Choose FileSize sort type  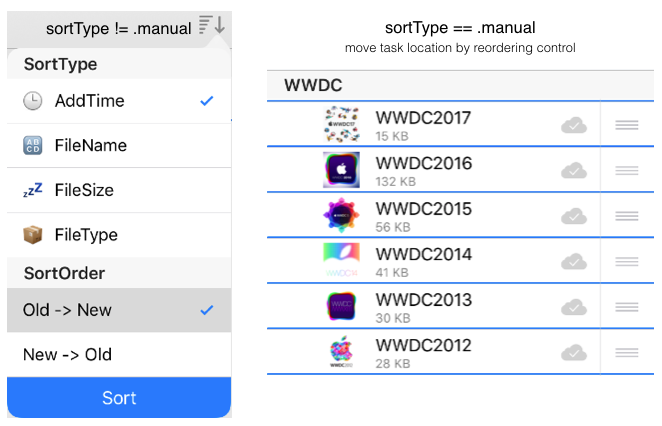pos(119,190)
